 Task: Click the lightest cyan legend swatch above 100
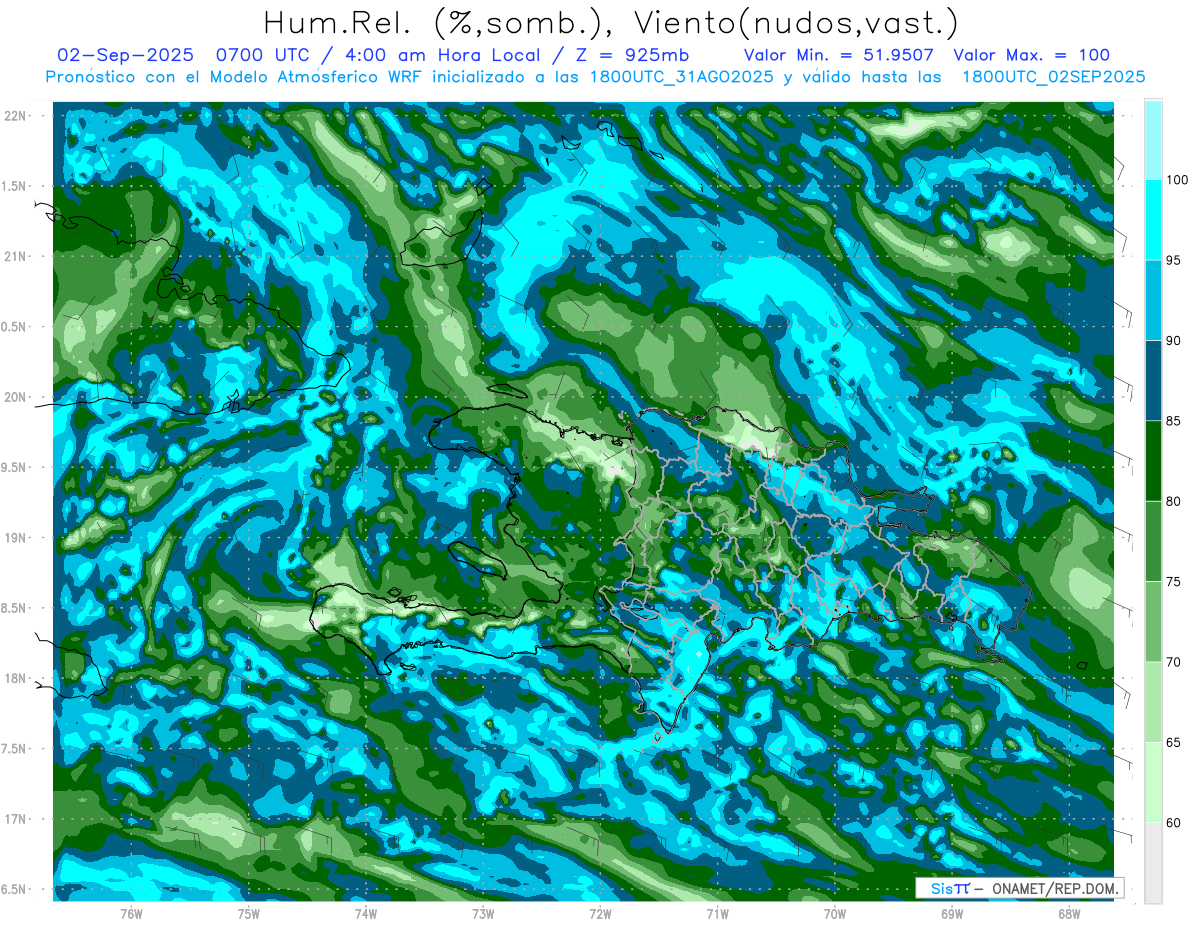coord(1153,140)
